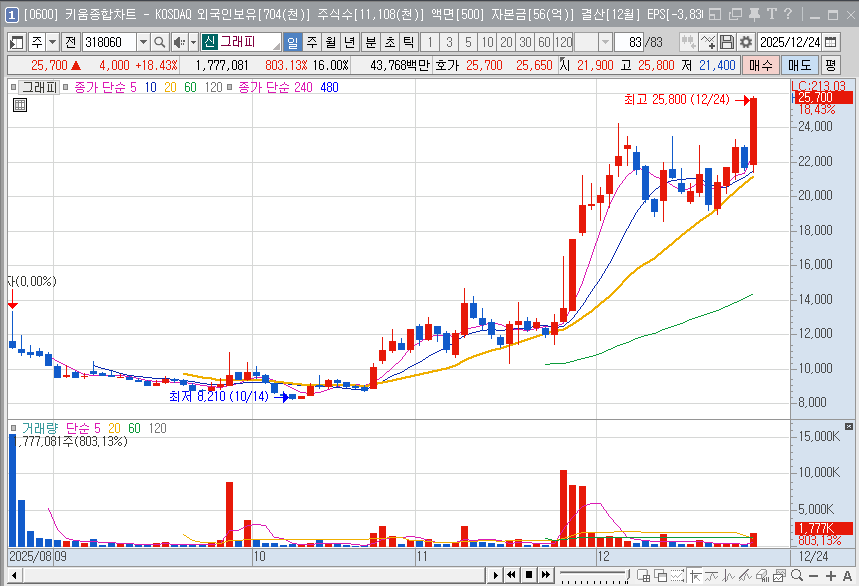
Task: Select the 5 interval button
Action: pyautogui.click(x=468, y=42)
